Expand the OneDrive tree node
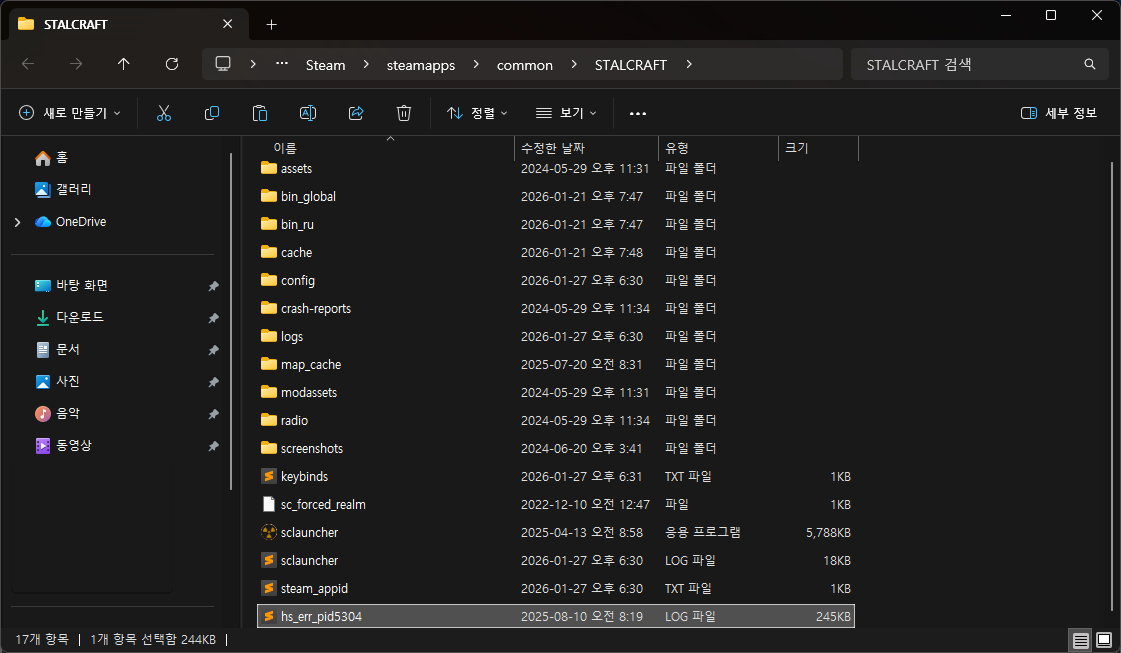This screenshot has width=1121, height=653. [17, 222]
